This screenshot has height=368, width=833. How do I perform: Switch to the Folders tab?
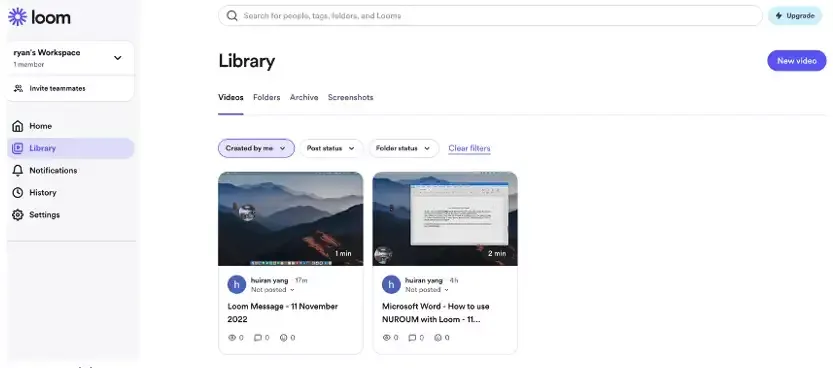click(267, 98)
